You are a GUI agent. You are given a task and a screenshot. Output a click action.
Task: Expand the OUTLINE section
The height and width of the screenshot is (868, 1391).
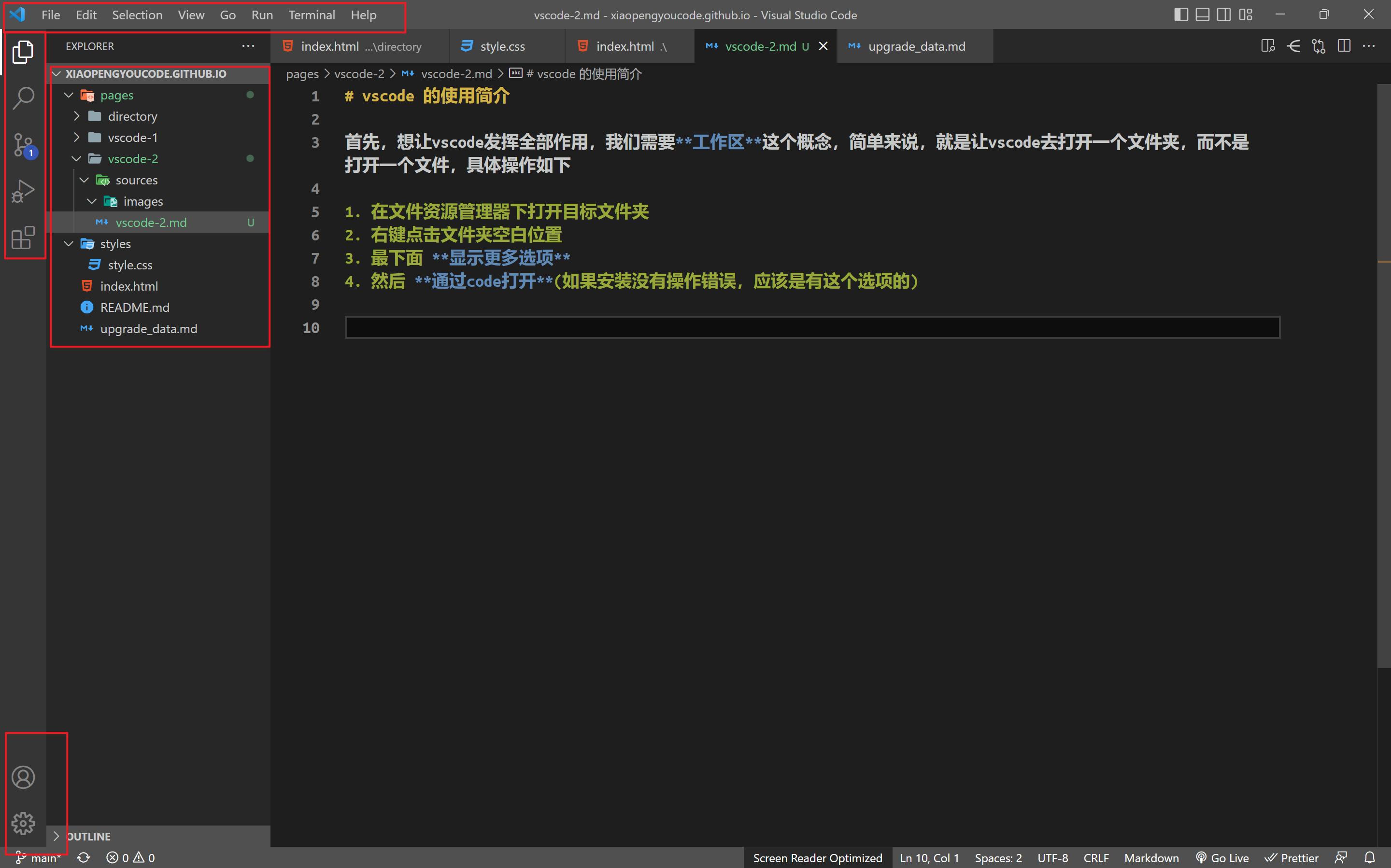click(158, 836)
